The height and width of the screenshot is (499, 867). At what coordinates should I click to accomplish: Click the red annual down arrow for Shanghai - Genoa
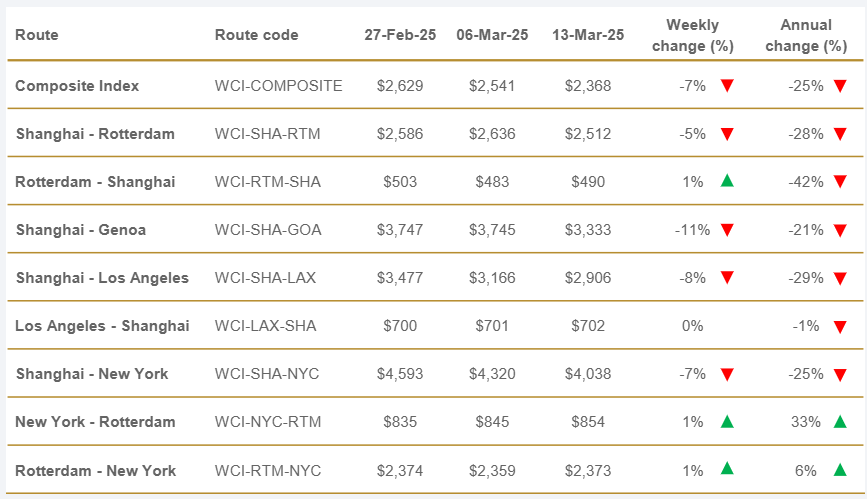click(x=840, y=230)
